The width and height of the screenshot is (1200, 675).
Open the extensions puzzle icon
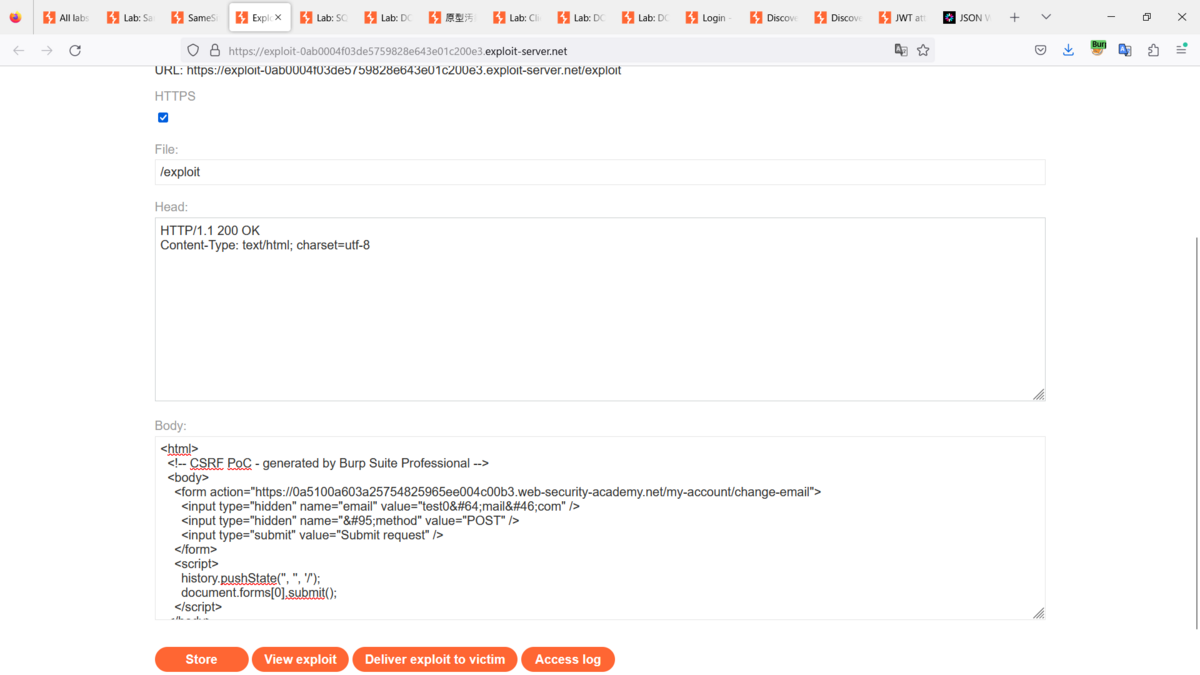tap(1153, 50)
